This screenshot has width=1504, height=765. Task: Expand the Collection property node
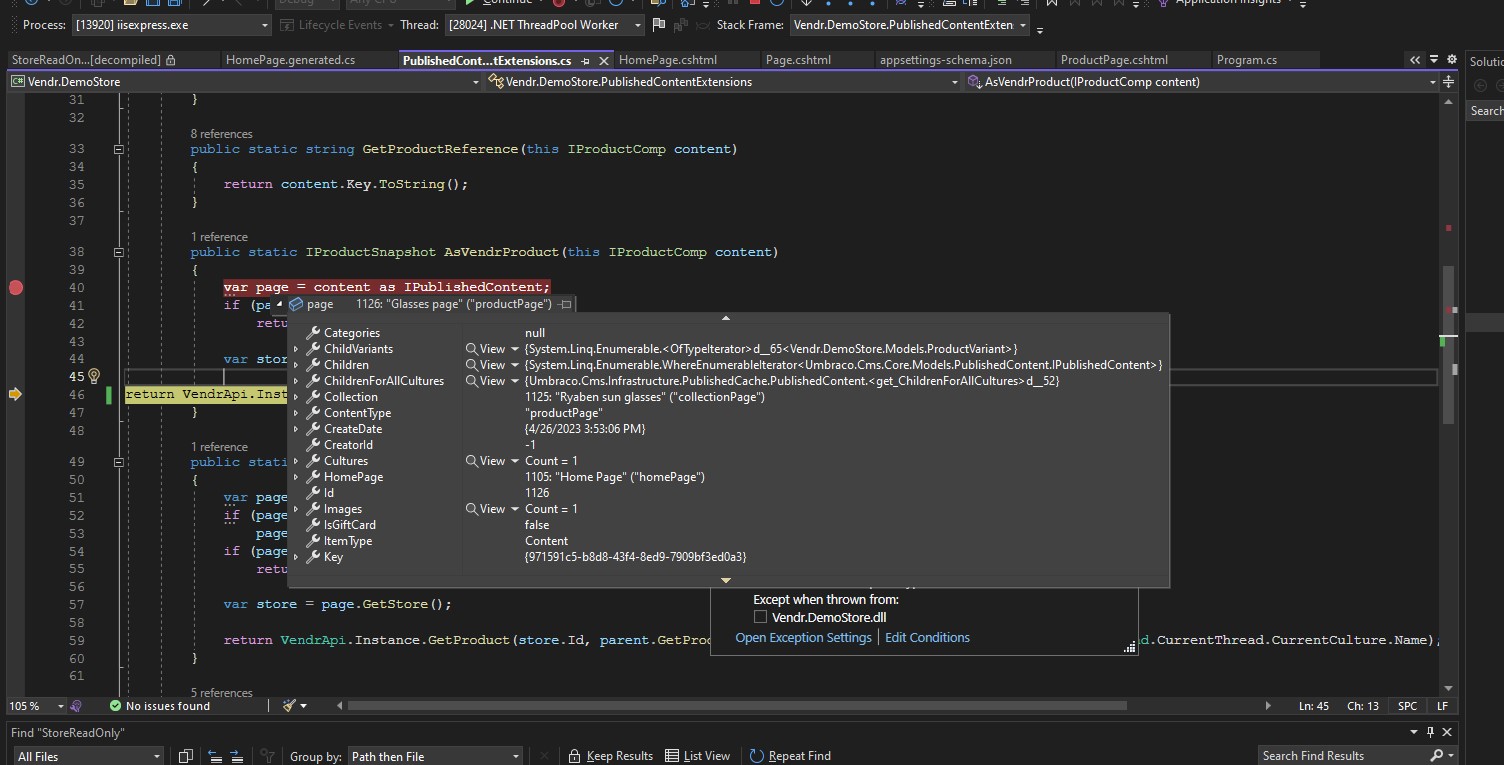tap(296, 397)
